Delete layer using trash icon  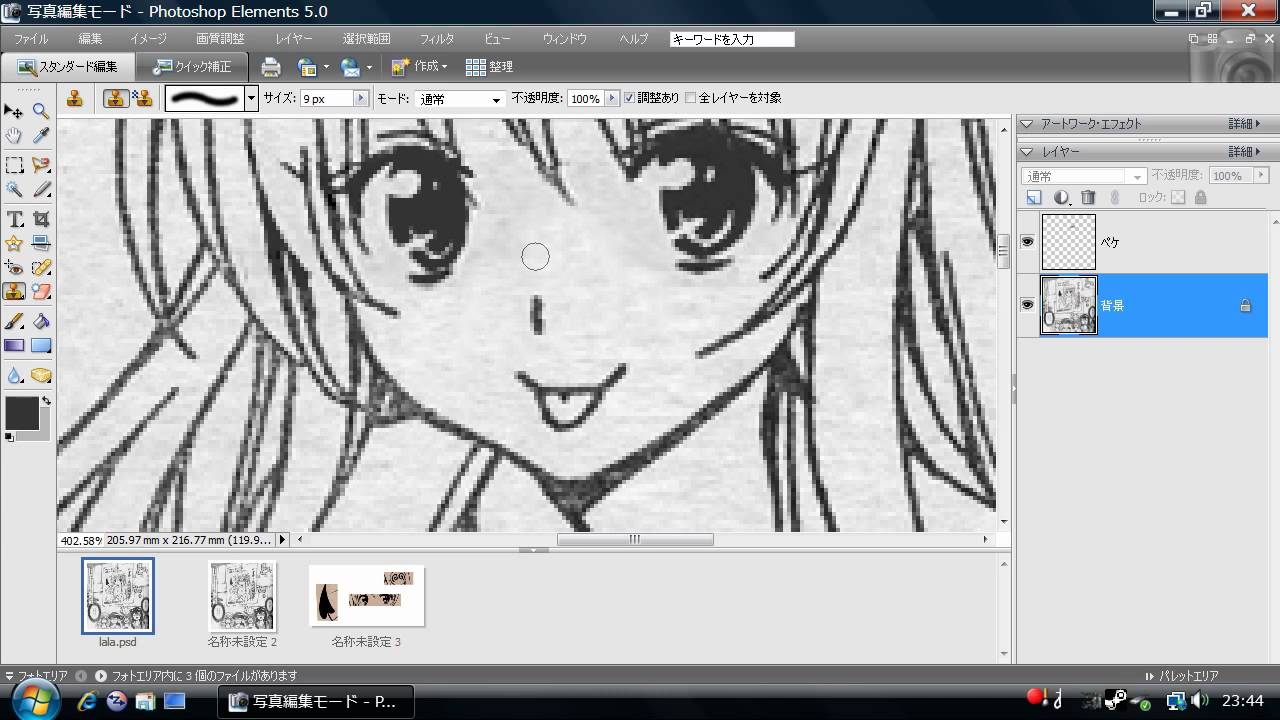[x=1088, y=198]
